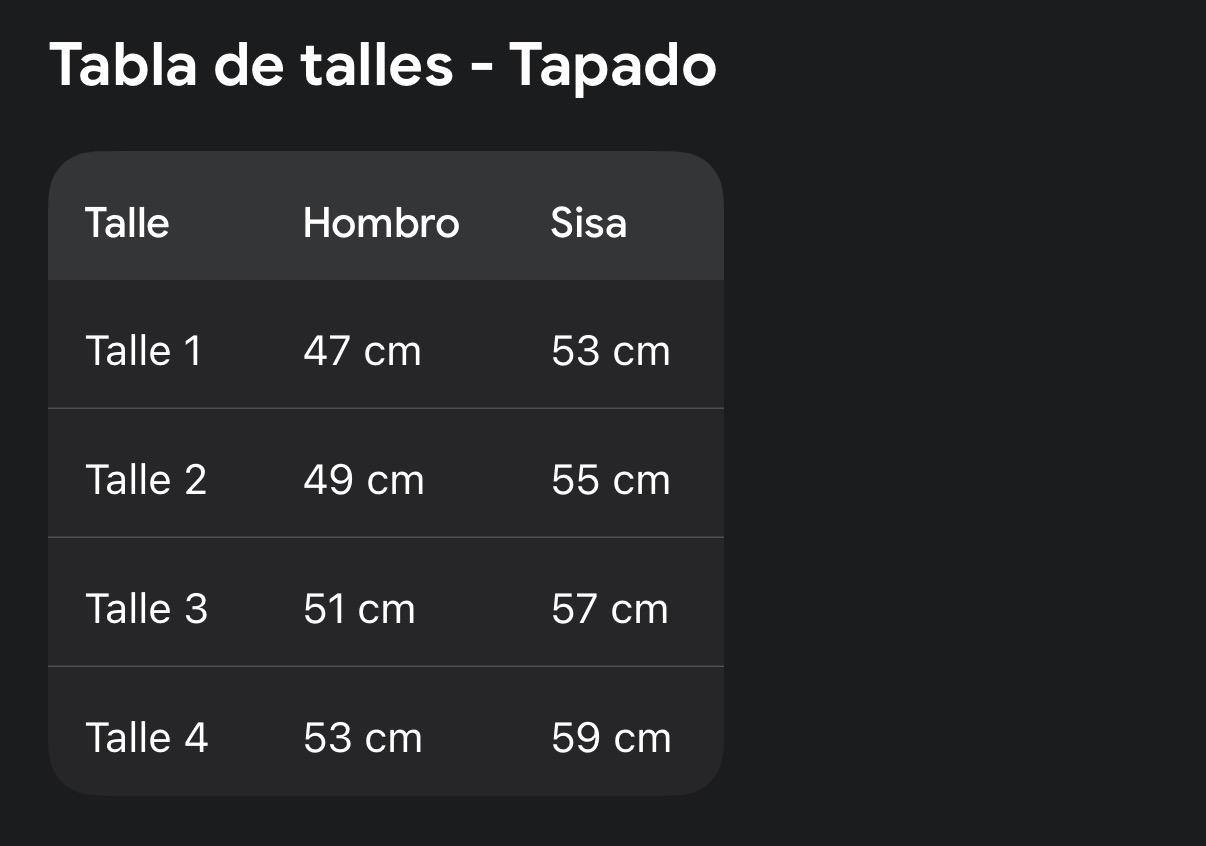The image size is (1206, 846).
Task: Select the 47 cm Hombro cell
Action: (x=362, y=351)
